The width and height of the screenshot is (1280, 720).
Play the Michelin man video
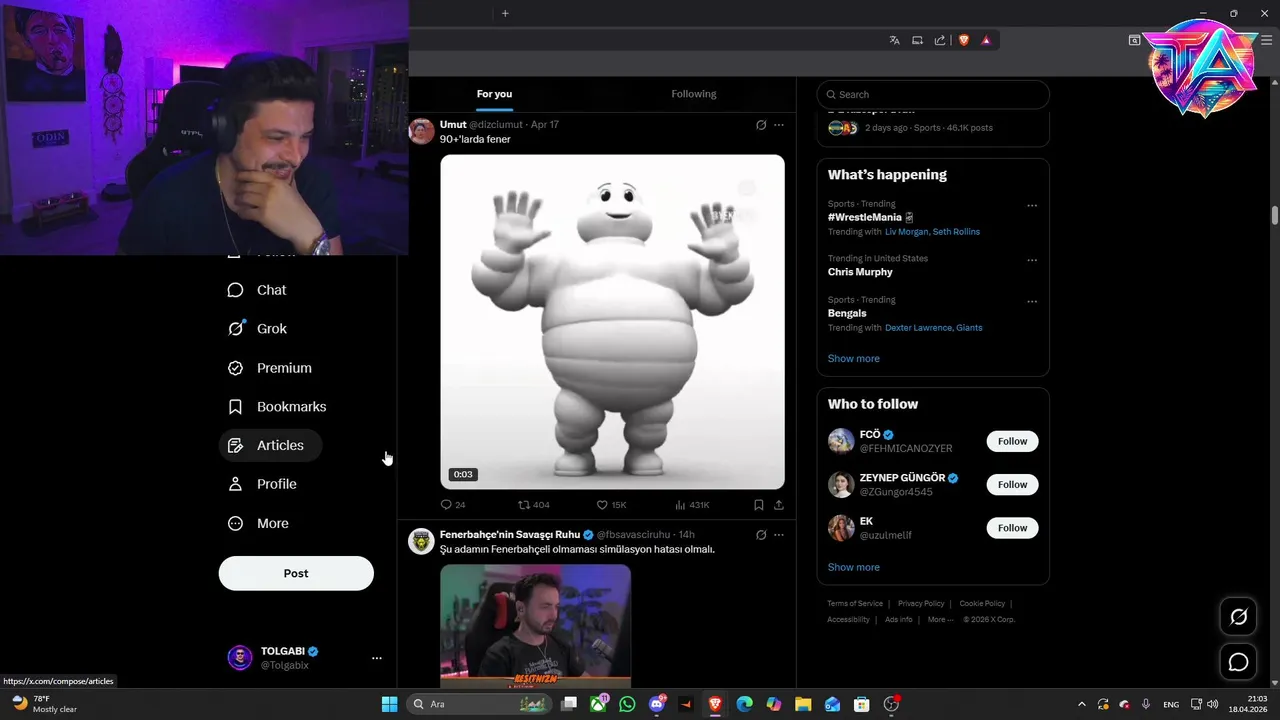click(612, 322)
